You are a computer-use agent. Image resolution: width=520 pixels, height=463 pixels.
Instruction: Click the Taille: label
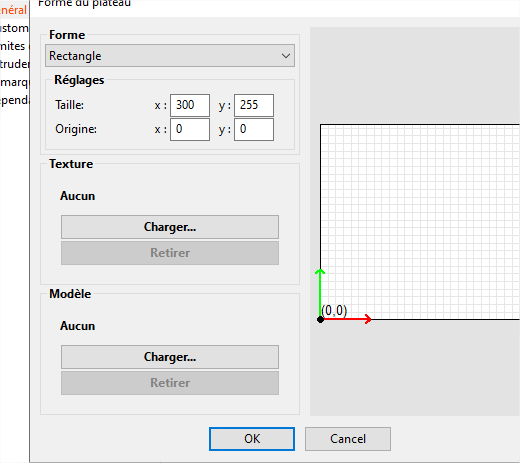[x=69, y=105]
